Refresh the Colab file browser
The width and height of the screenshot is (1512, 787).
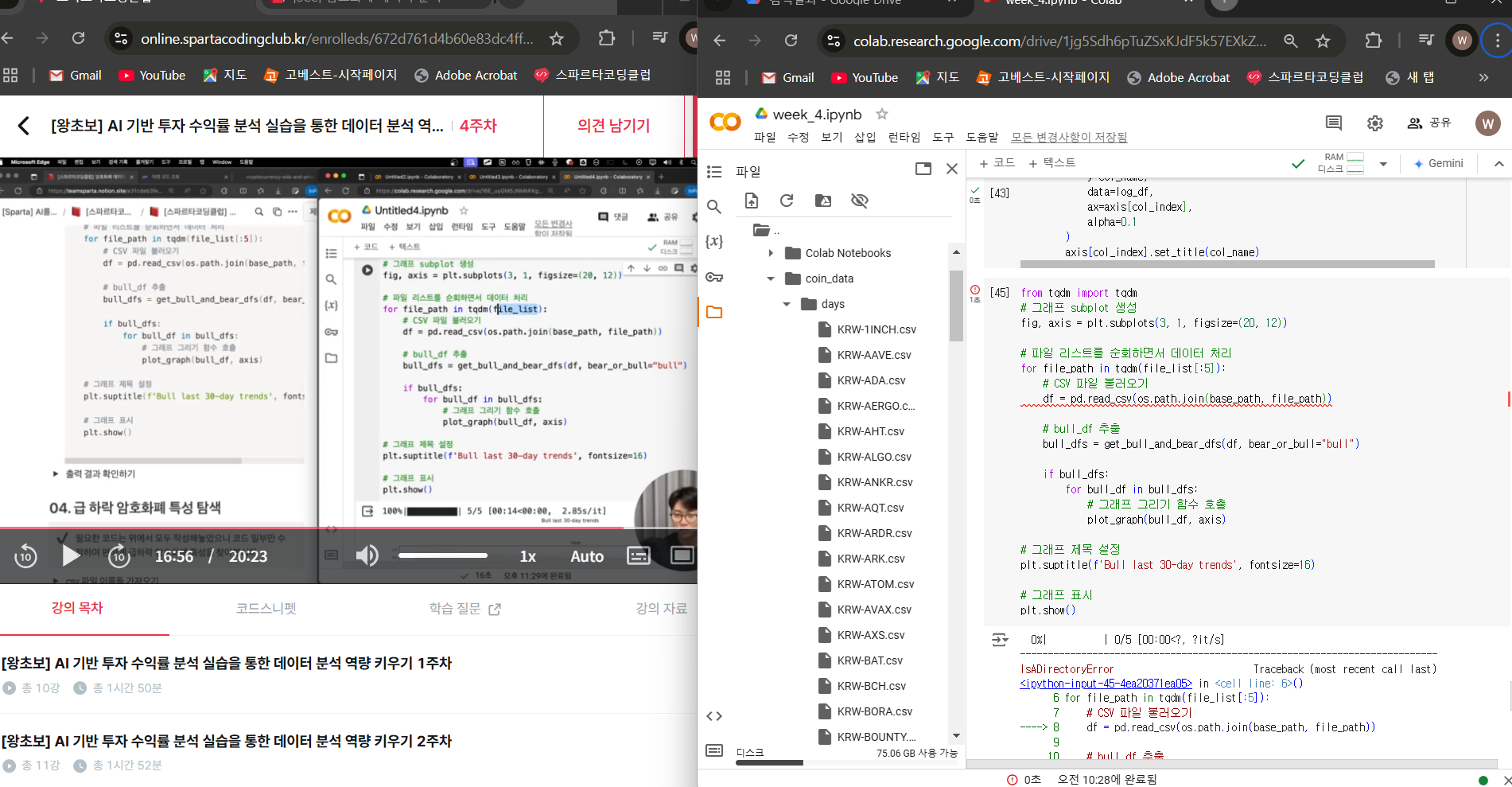coord(787,201)
